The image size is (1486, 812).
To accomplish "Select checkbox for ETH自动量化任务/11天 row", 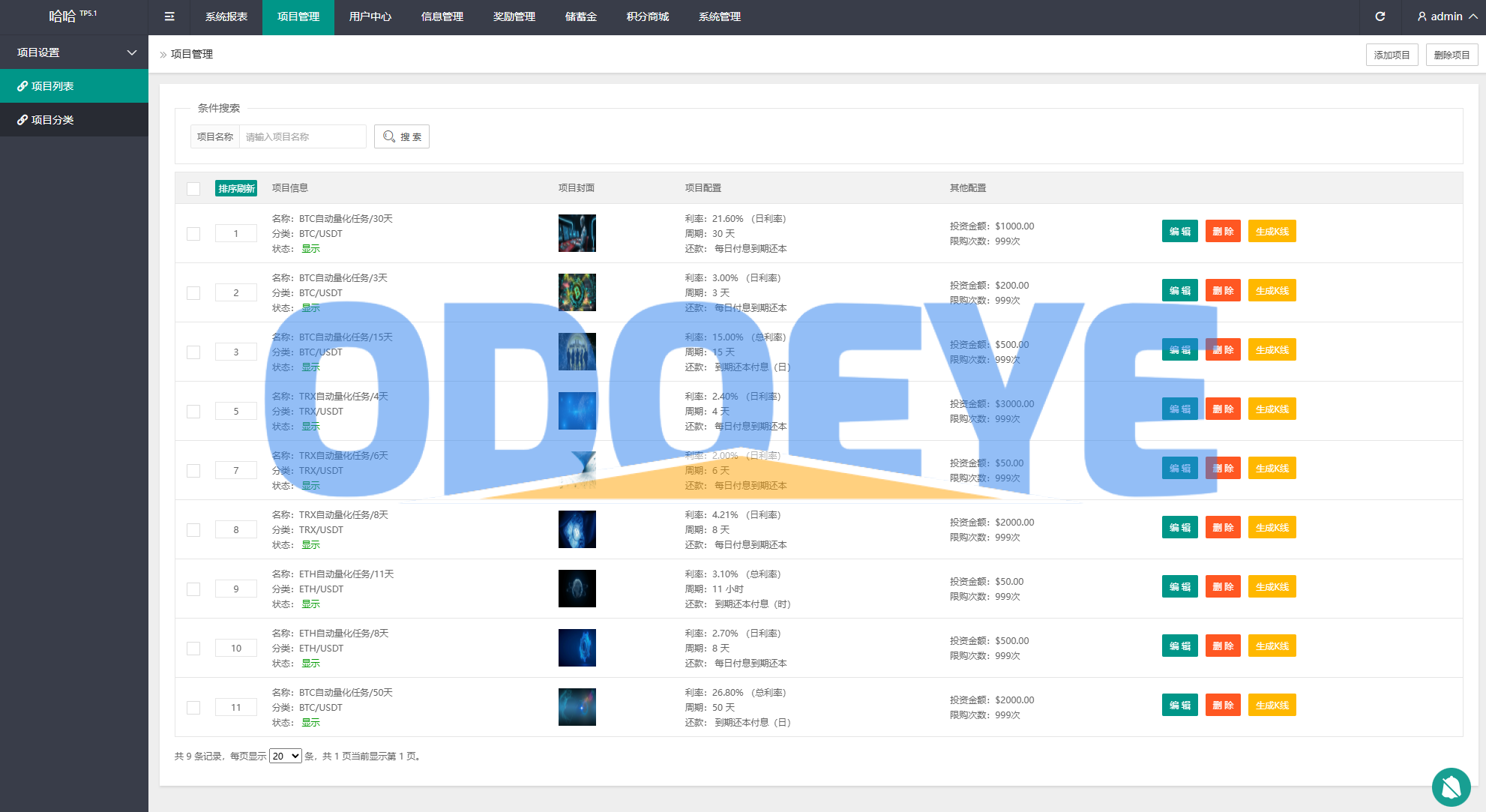I will pyautogui.click(x=193, y=589).
